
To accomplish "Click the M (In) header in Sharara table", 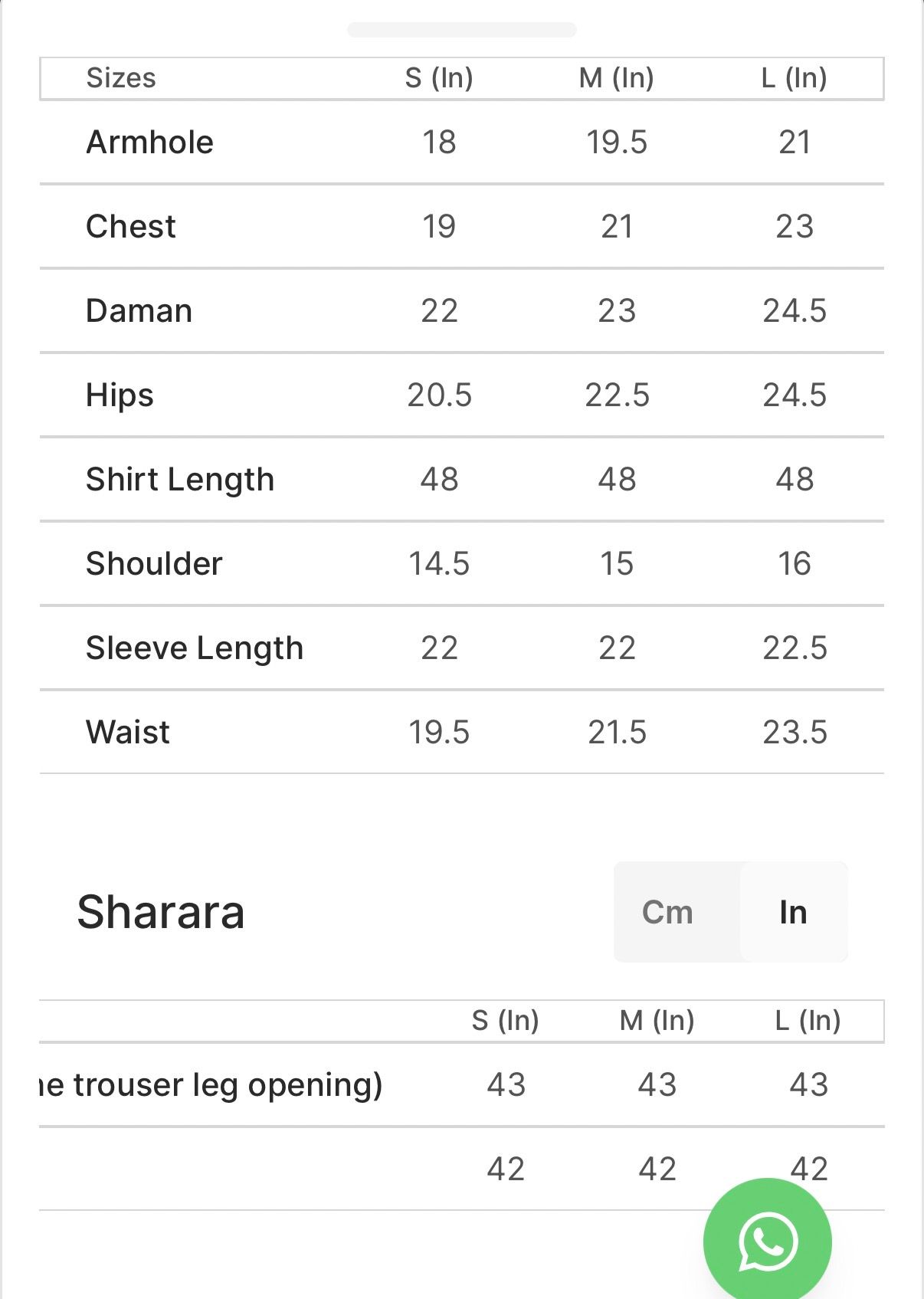I will click(657, 1021).
